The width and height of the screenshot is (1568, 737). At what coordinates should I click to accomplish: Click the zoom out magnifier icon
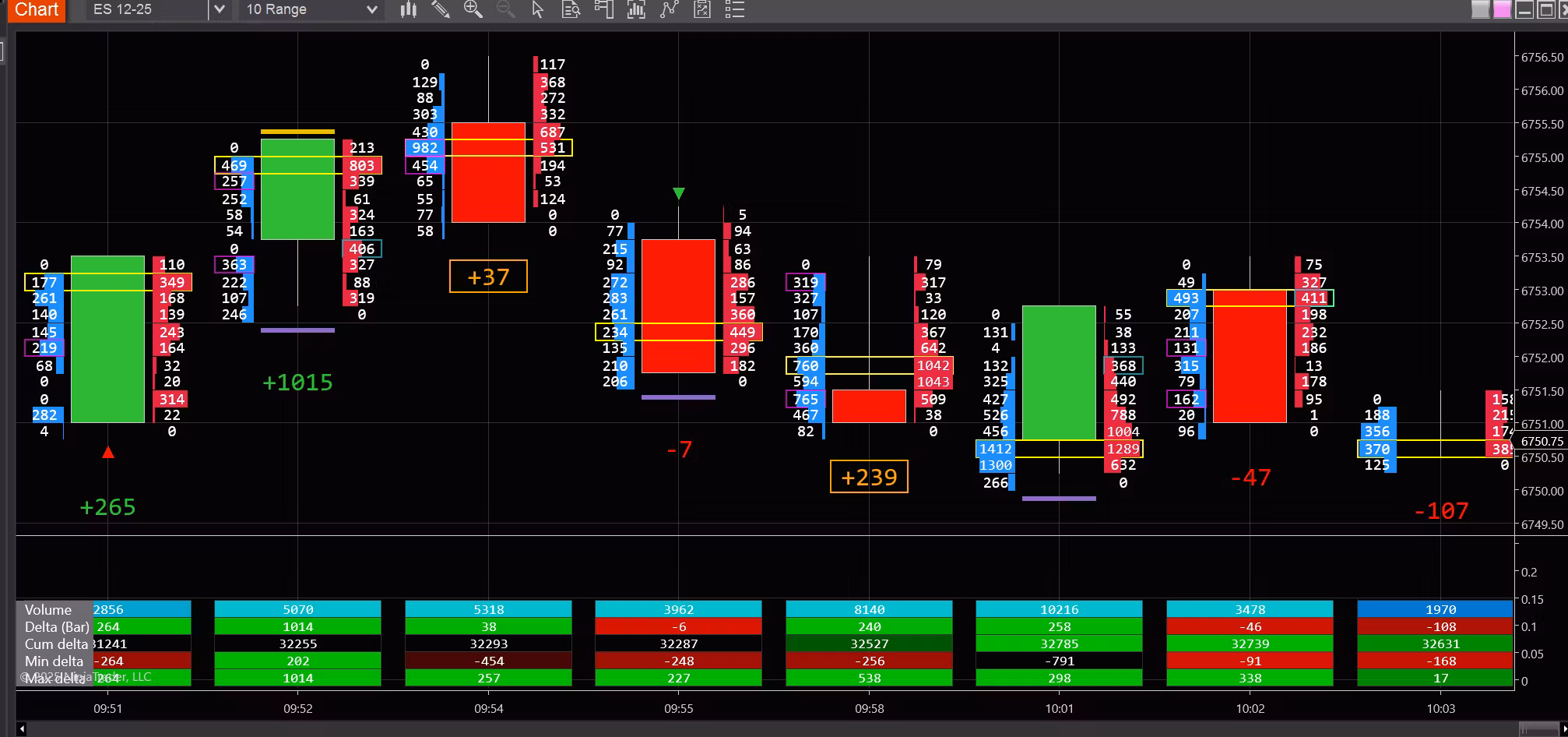505,9
